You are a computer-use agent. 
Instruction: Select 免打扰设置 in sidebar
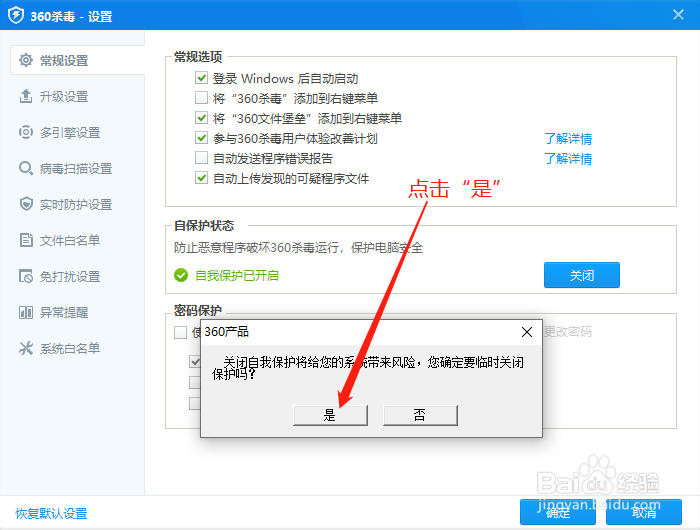pos(70,276)
